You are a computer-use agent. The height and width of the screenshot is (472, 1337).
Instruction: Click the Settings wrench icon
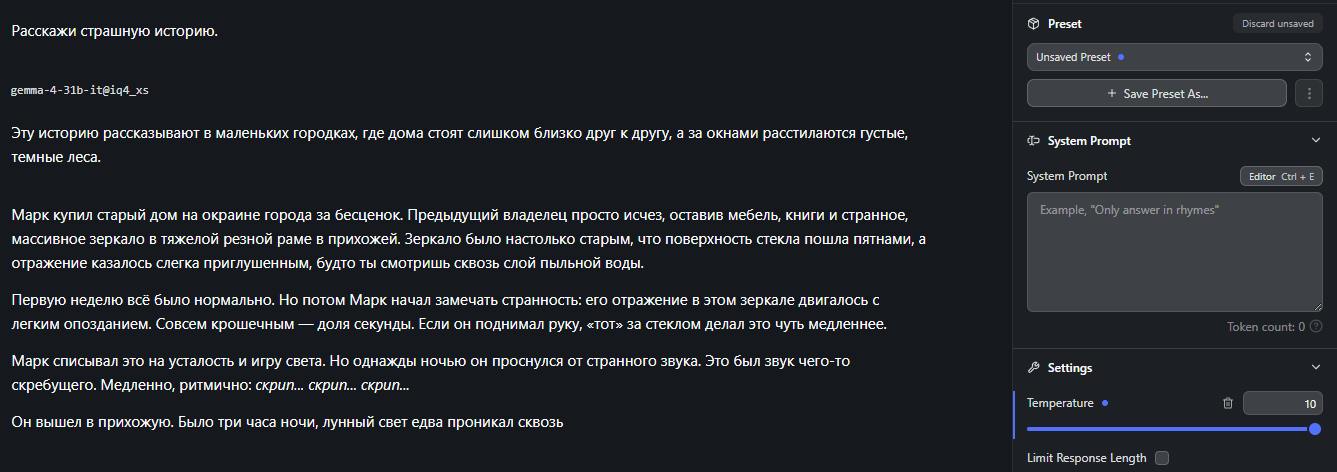pyautogui.click(x=1034, y=368)
